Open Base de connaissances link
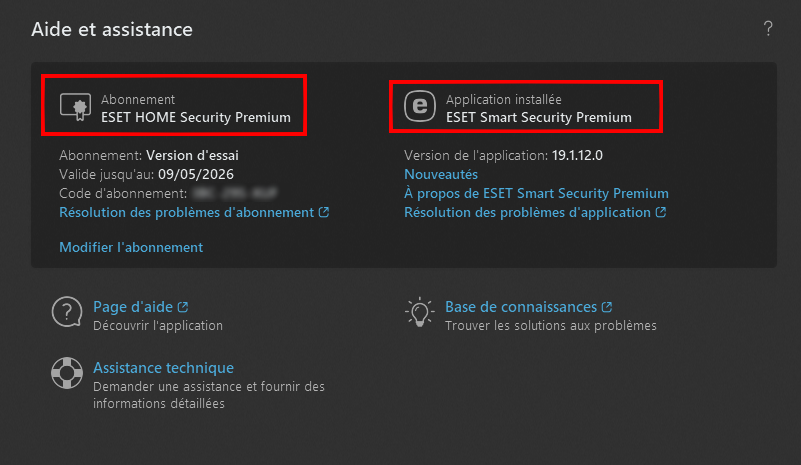 click(520, 307)
